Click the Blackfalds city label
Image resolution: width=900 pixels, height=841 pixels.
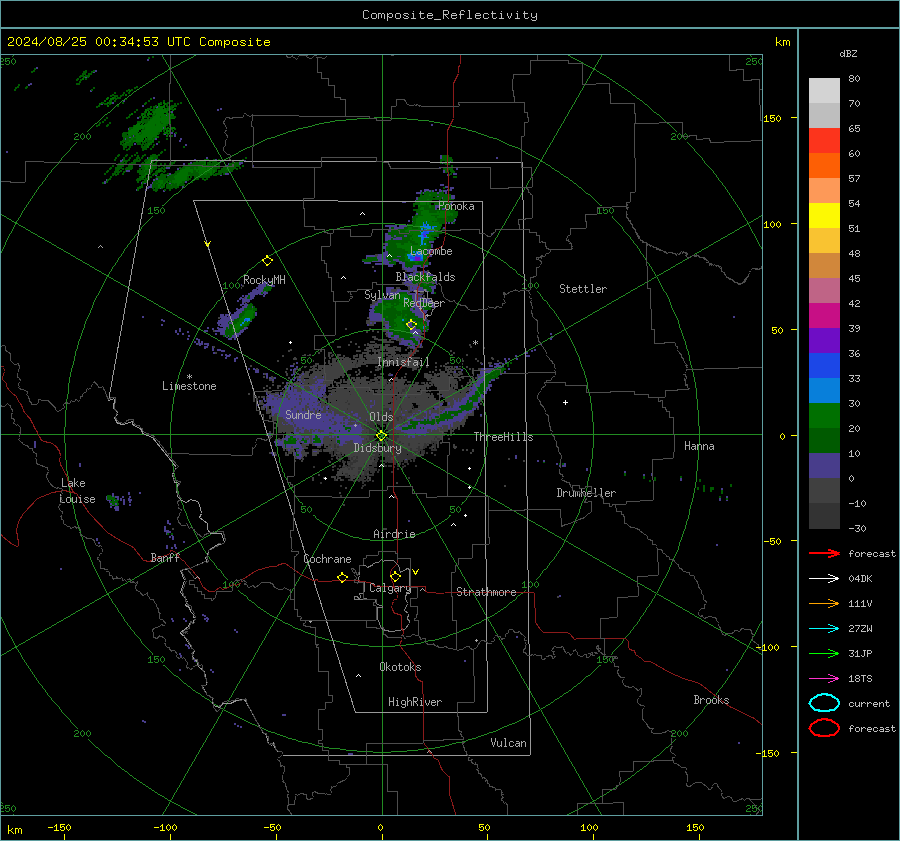tap(425, 277)
